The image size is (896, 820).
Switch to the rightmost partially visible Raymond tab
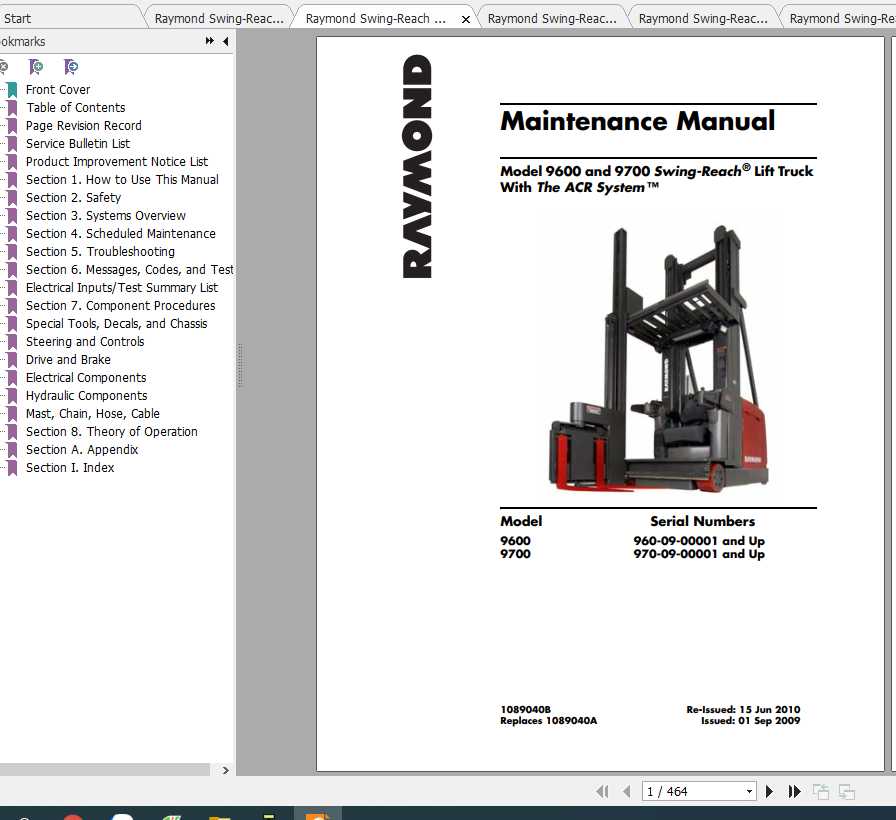[x=841, y=18]
